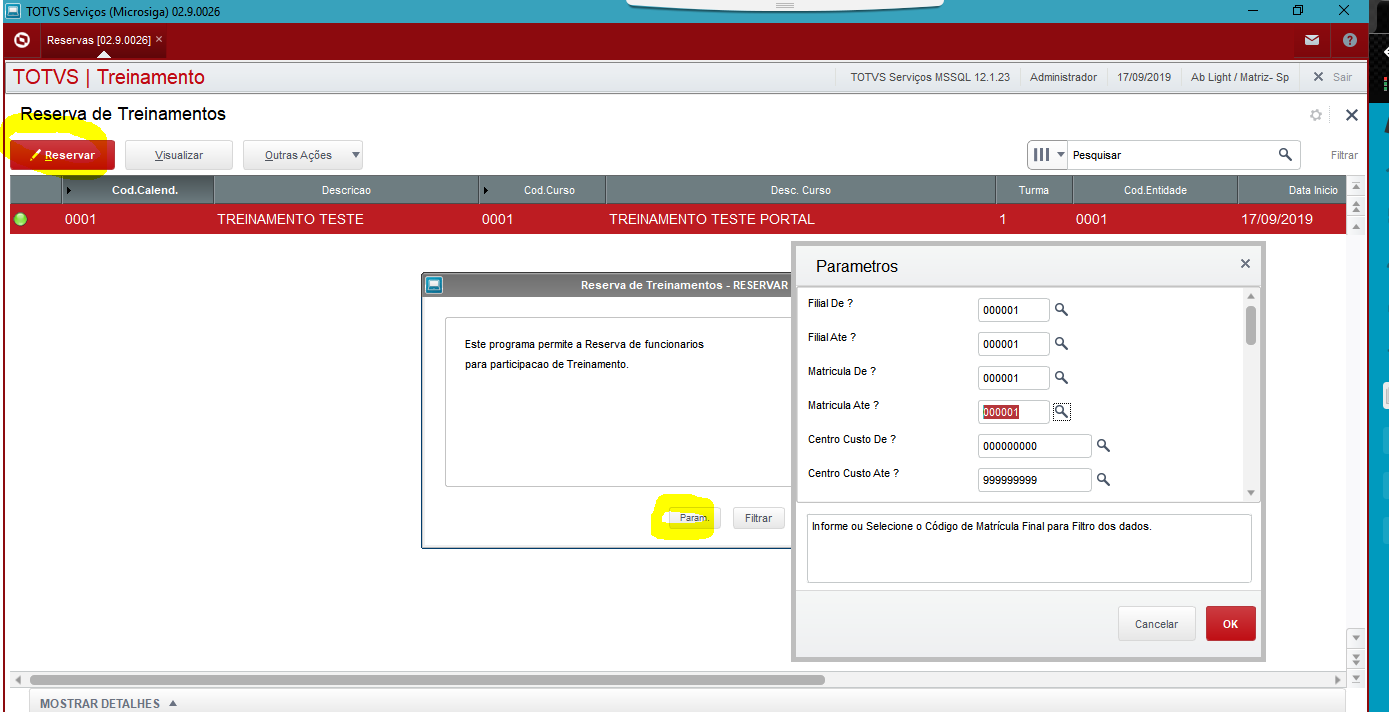This screenshot has height=712, width=1389.
Task: Click lookup magnifier for Centro Custo Ate
Action: (1104, 480)
